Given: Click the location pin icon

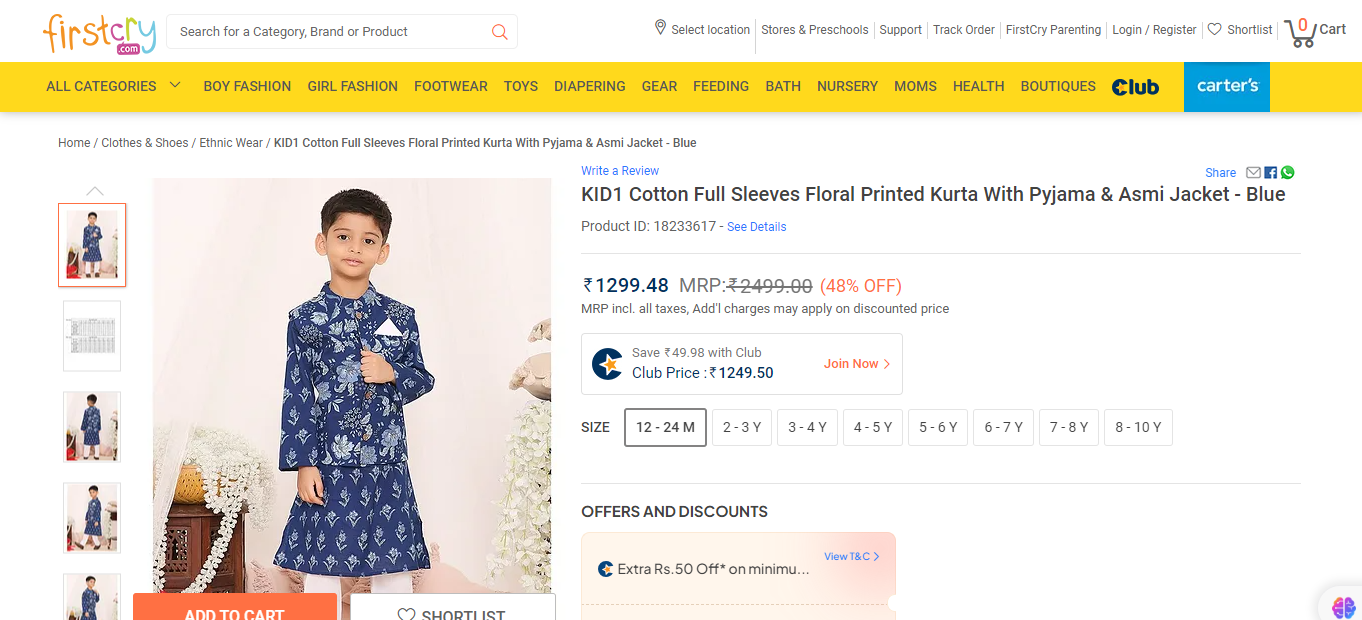Looking at the screenshot, I should (x=660, y=28).
